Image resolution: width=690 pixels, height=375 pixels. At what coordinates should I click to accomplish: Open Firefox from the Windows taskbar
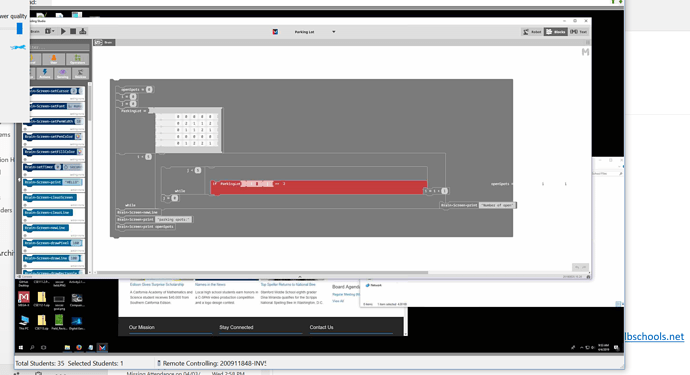pos(79,348)
